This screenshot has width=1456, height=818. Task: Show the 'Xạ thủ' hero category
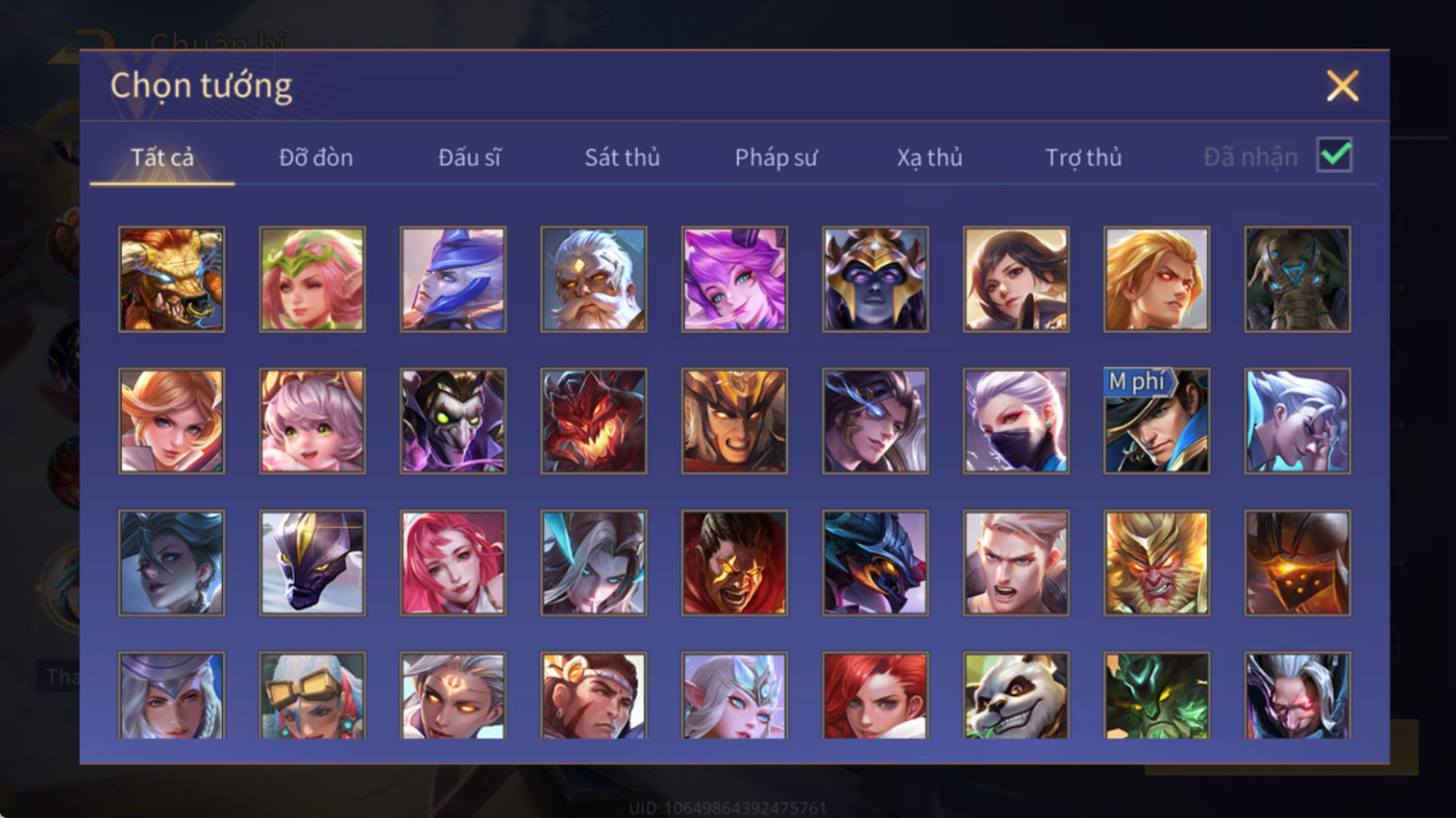(x=930, y=157)
